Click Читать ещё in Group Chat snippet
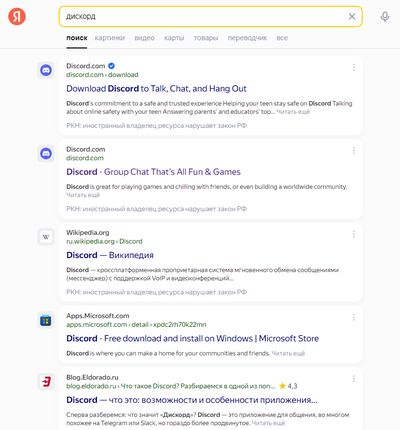 tap(83, 195)
